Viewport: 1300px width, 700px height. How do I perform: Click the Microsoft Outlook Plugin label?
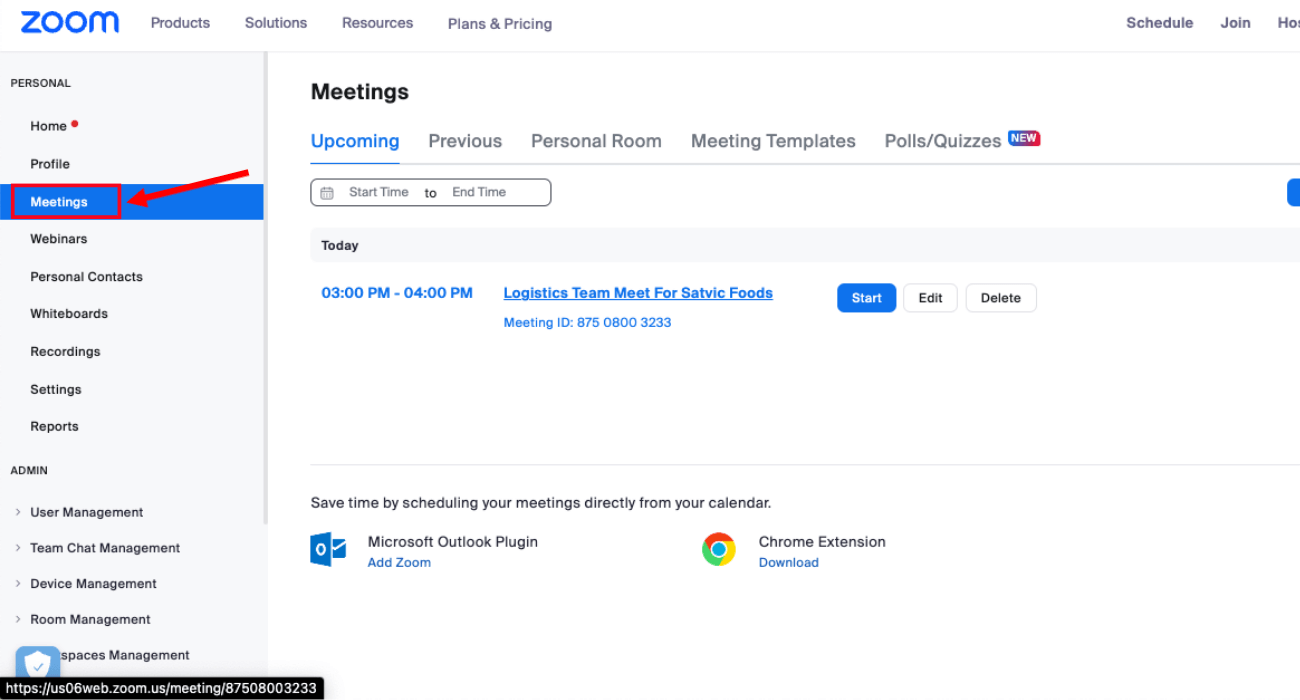click(453, 542)
